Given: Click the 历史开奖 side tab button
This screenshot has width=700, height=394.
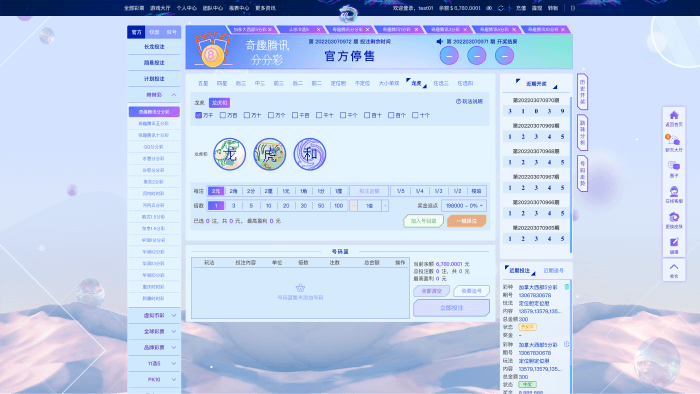Looking at the screenshot, I should (x=582, y=92).
